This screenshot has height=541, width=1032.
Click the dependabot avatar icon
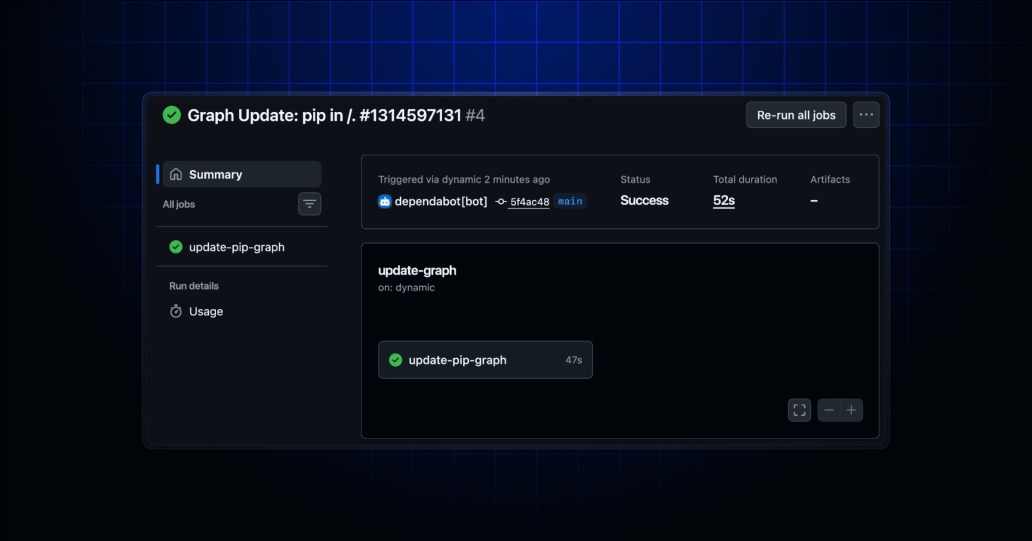click(x=385, y=201)
